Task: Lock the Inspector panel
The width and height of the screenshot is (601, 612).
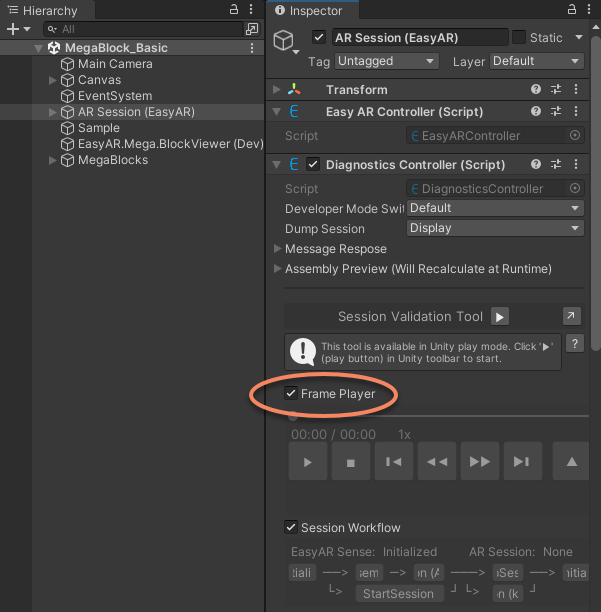Action: (x=572, y=9)
